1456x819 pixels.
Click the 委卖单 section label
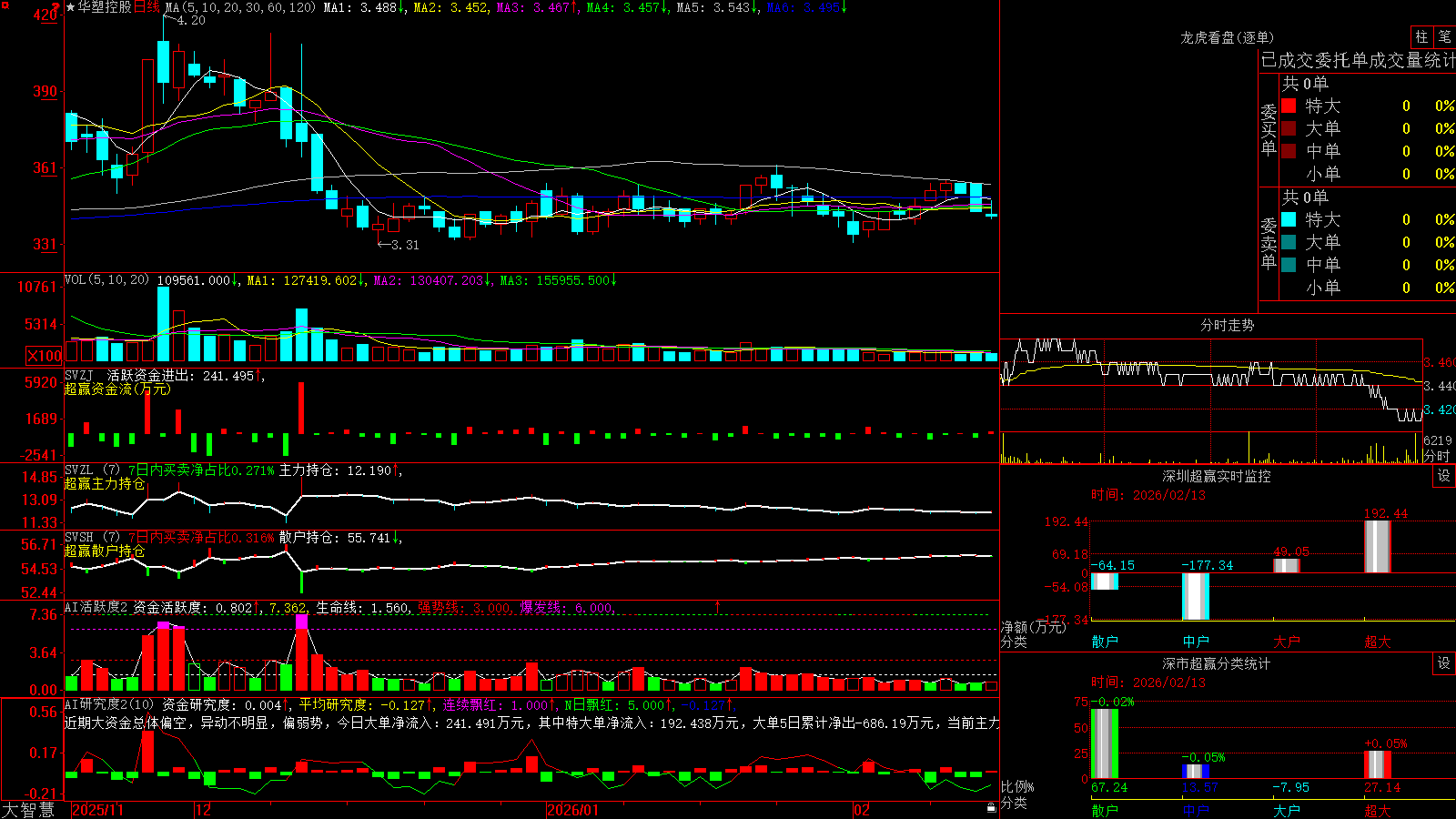coord(1269,243)
